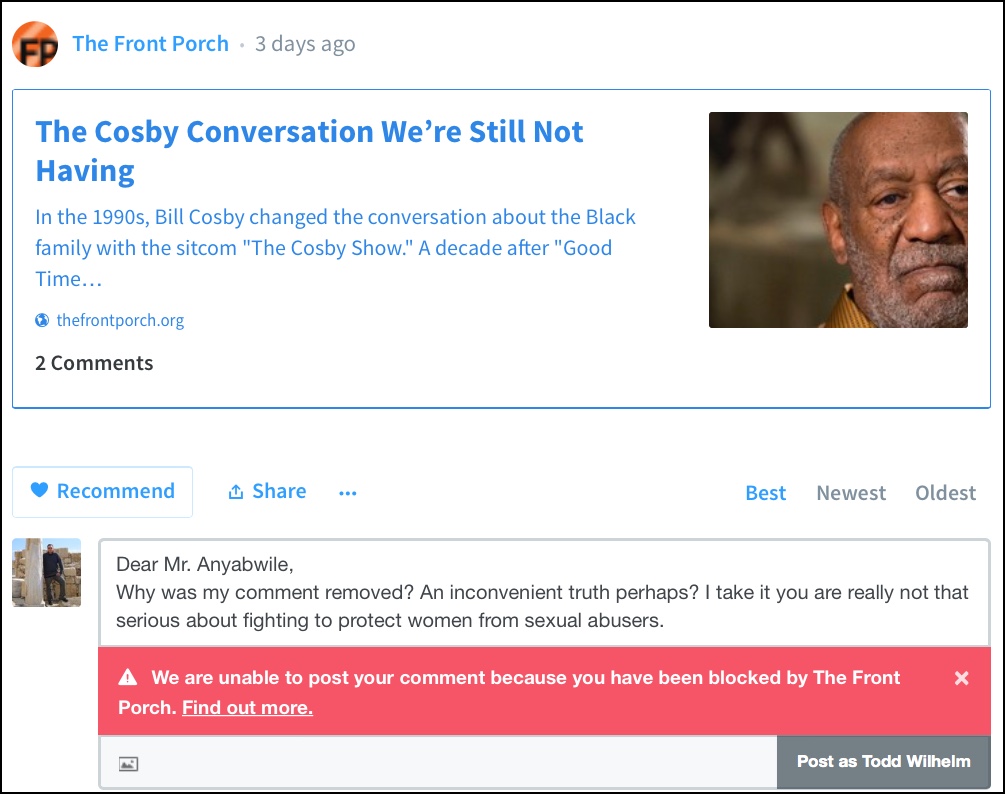Click the warning triangle icon in alert

tap(128, 678)
